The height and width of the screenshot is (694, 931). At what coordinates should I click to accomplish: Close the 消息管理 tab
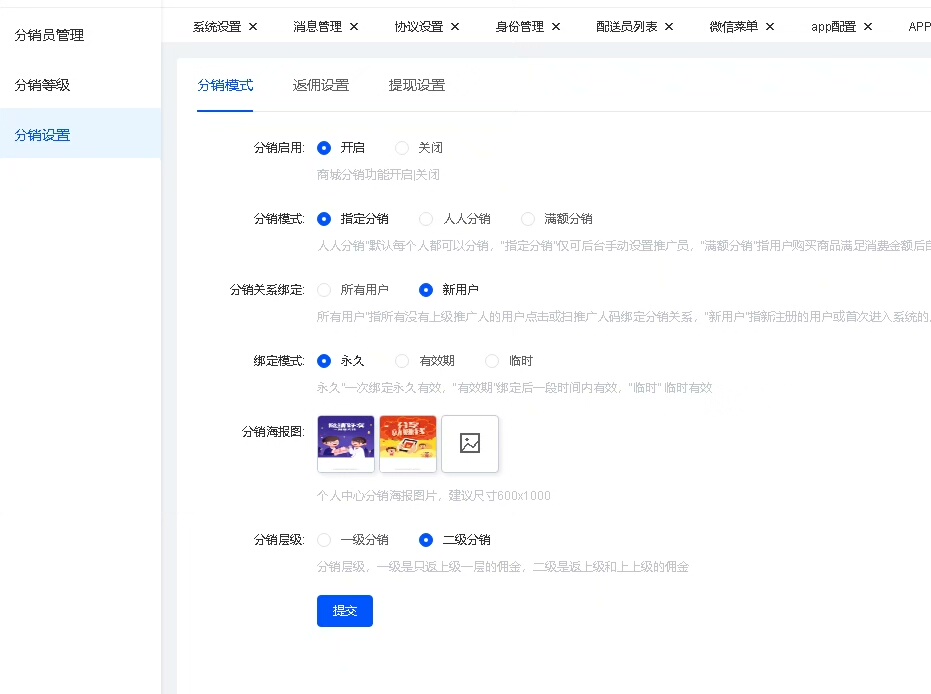point(354,27)
